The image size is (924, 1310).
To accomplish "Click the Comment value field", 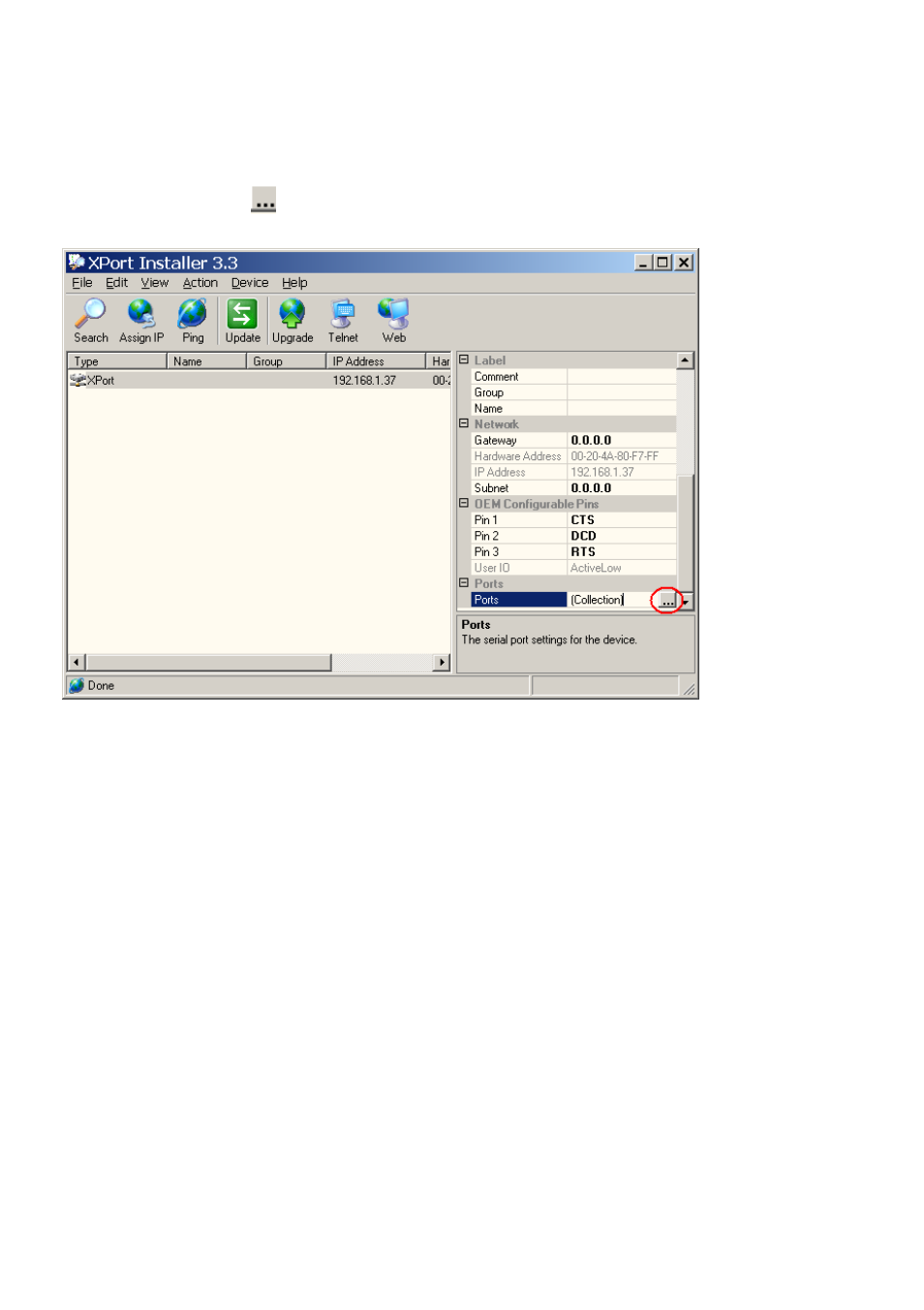I will coord(622,376).
